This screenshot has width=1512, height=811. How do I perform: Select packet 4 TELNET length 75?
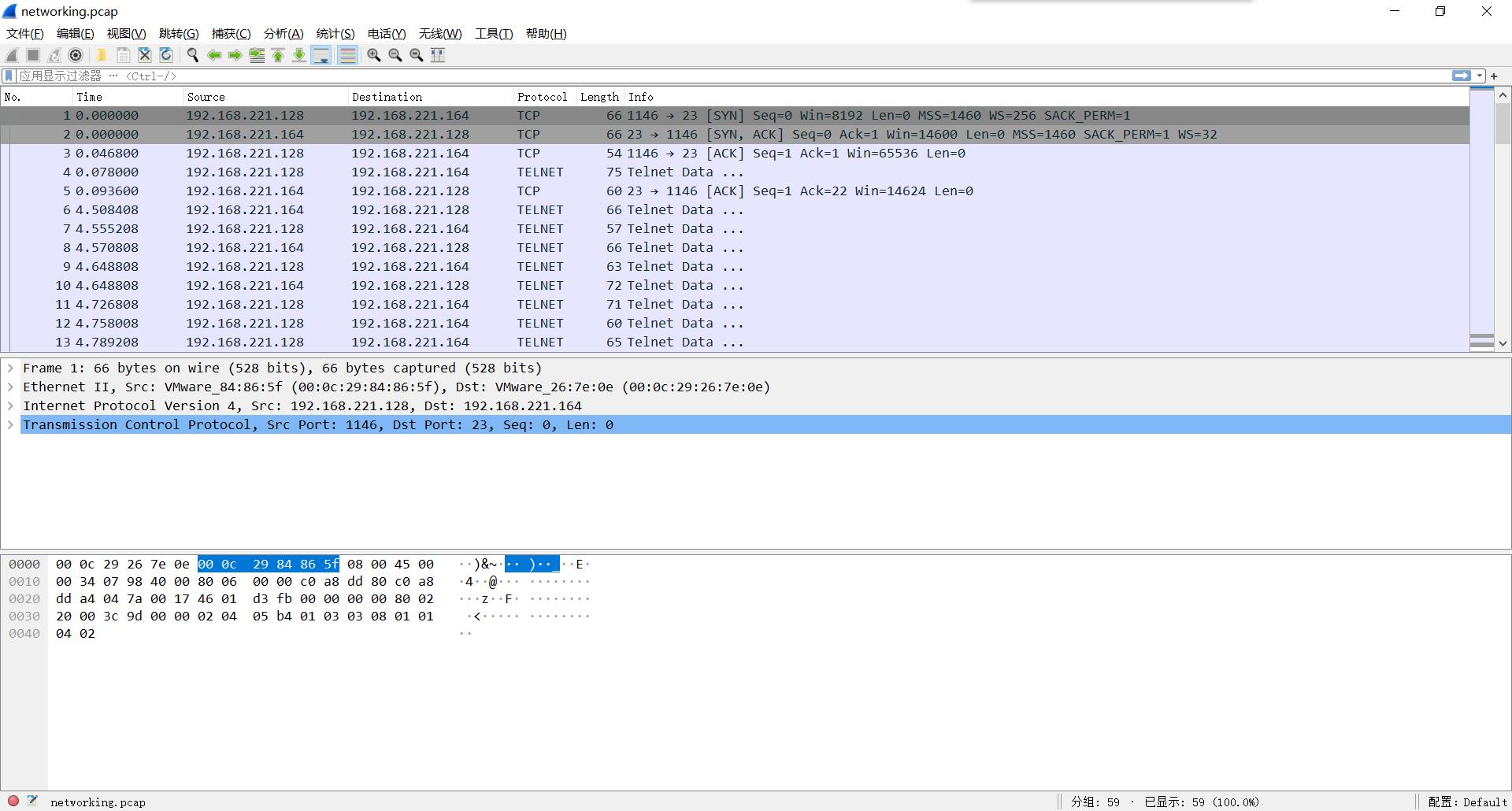[x=735, y=172]
